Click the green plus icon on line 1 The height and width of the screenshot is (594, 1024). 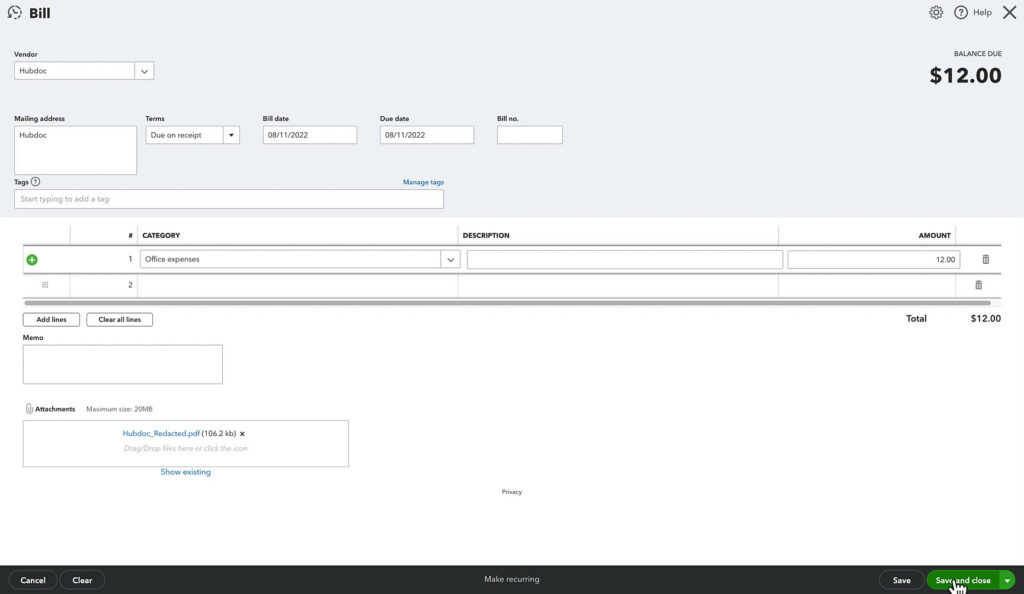pyautogui.click(x=31, y=259)
